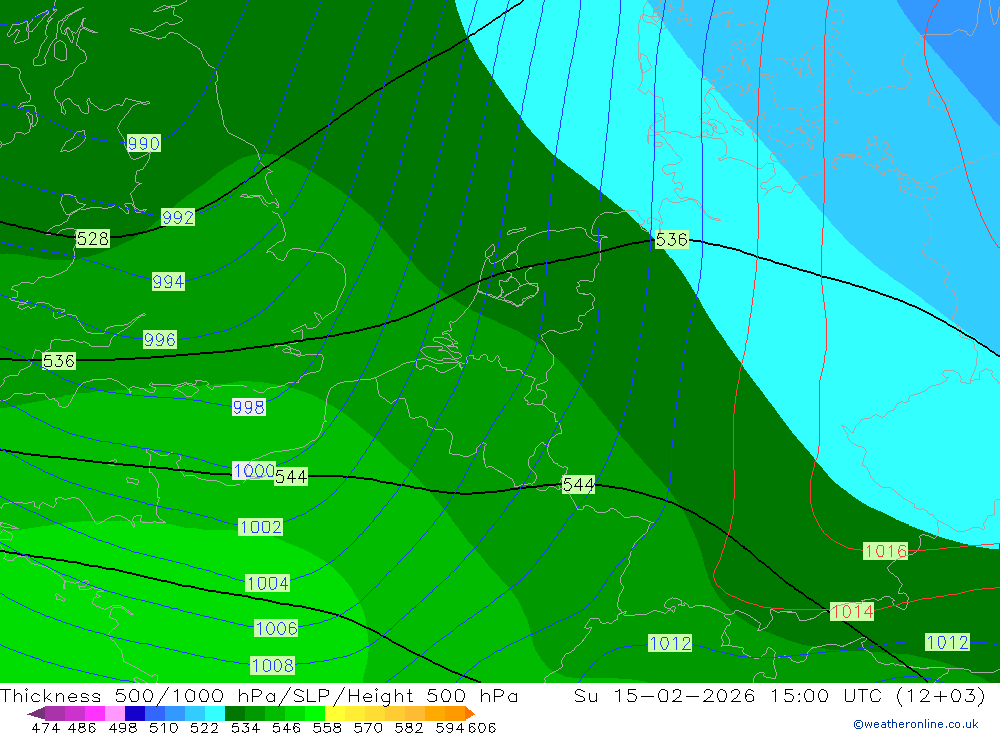
Task: Select the 1004 isobar label
Action: tap(268, 583)
